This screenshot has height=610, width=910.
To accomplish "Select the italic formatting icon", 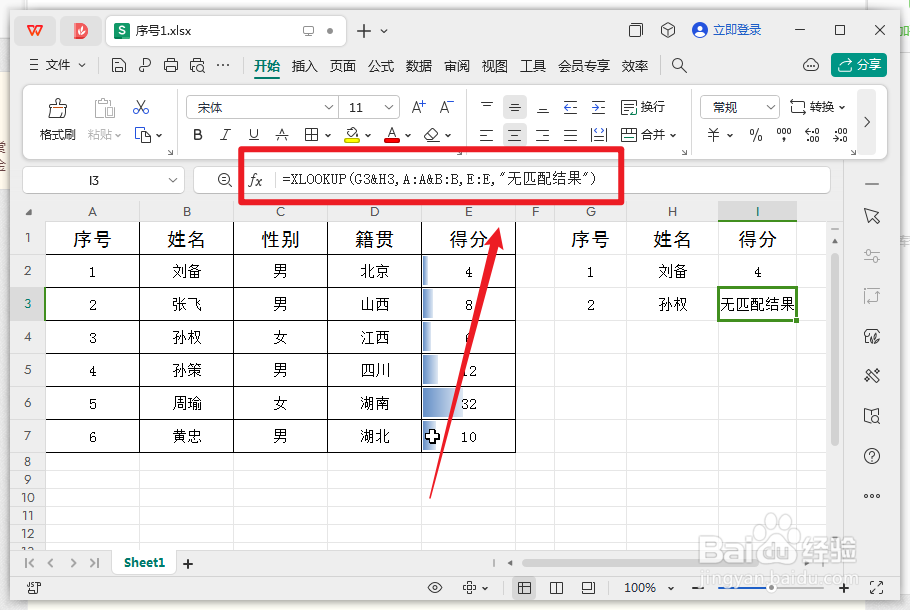I will click(225, 135).
